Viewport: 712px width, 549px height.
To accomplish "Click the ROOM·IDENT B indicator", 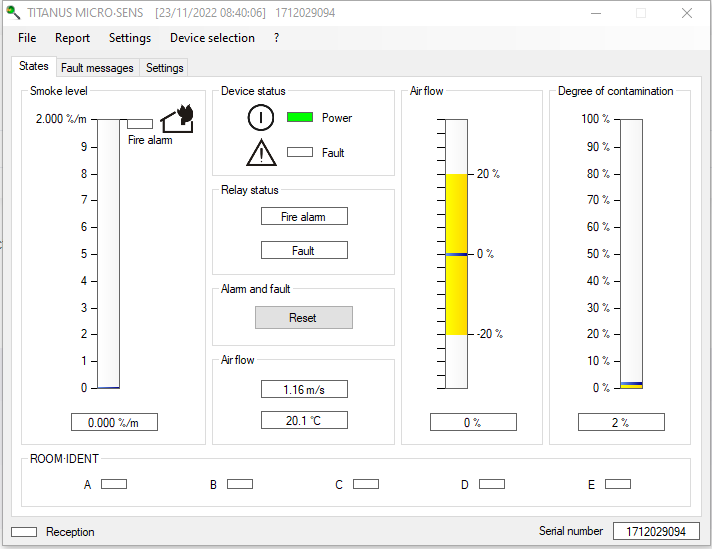I will pyautogui.click(x=240, y=484).
